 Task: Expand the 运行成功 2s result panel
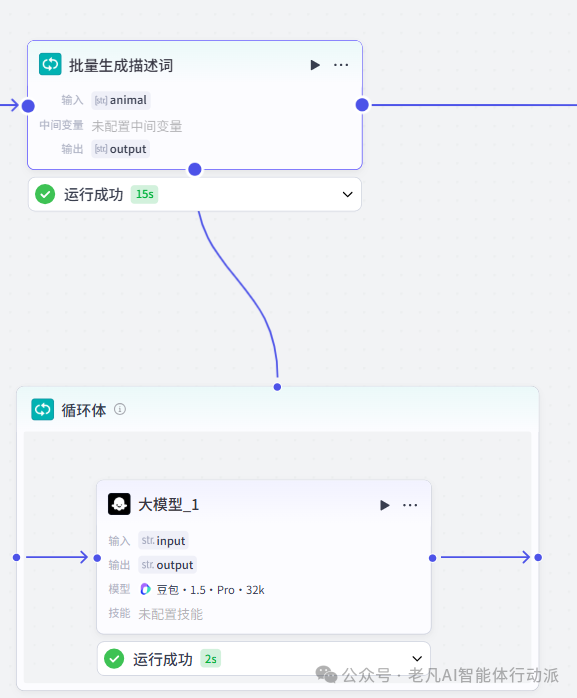pos(417,658)
